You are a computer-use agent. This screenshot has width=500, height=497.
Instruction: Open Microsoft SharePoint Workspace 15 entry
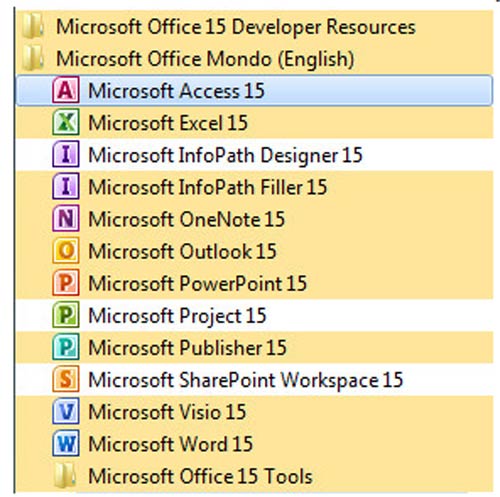[x=246, y=380]
